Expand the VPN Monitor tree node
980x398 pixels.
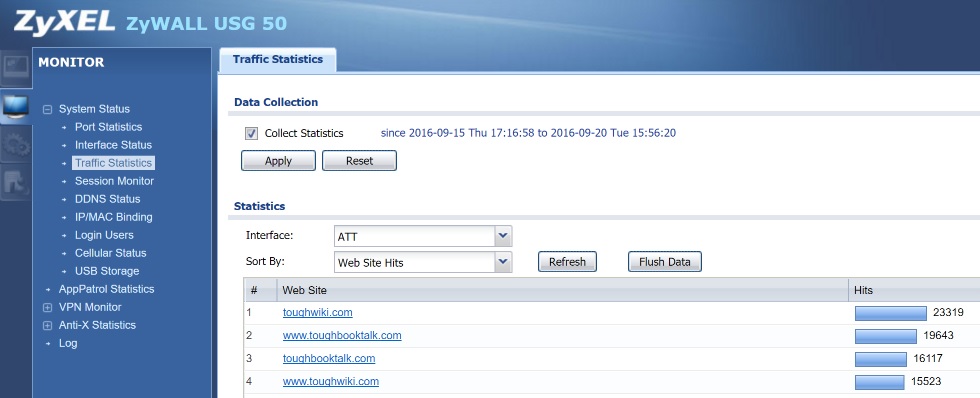47,307
